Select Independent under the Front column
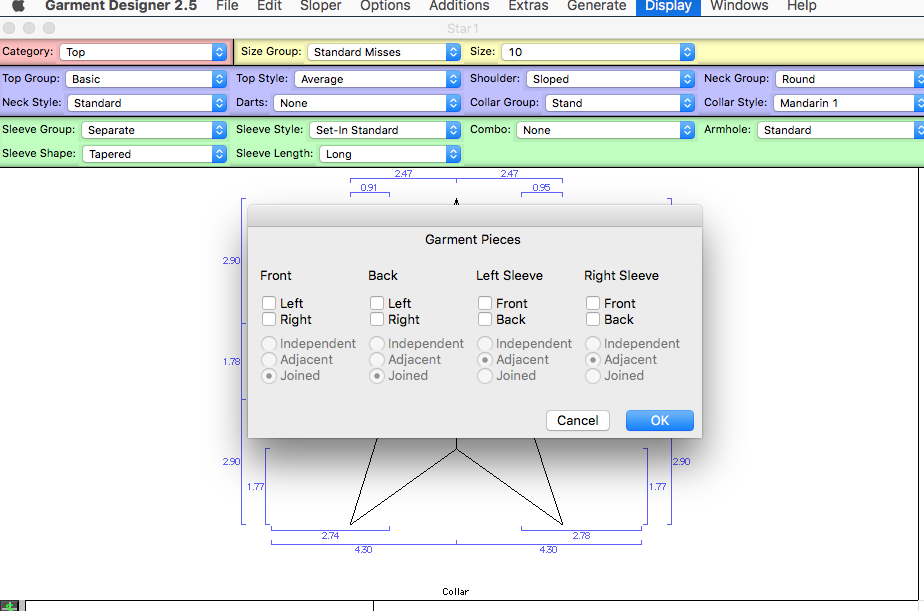 click(x=269, y=344)
